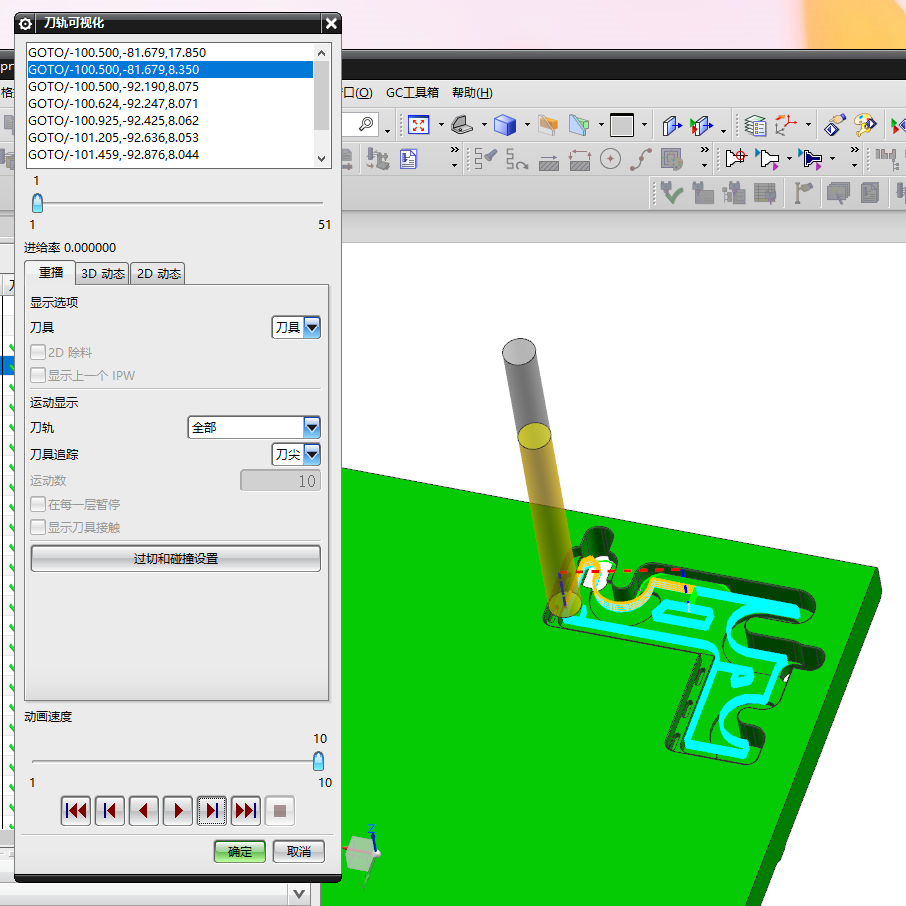Click the shop documentation page icon
This screenshot has height=906, width=906.
(409, 159)
